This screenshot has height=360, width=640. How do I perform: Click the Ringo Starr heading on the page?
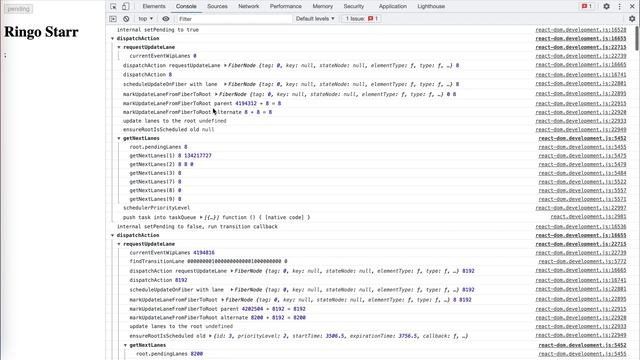(41, 32)
